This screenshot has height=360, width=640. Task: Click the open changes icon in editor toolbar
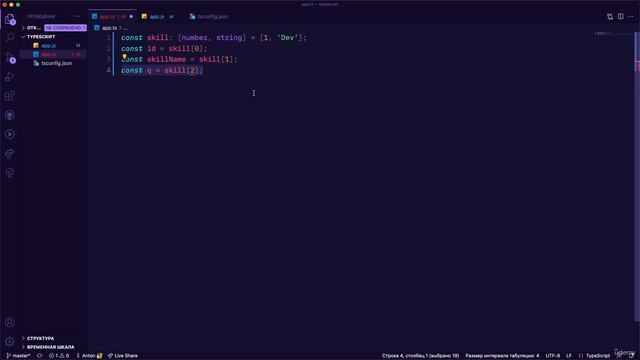pos(610,17)
